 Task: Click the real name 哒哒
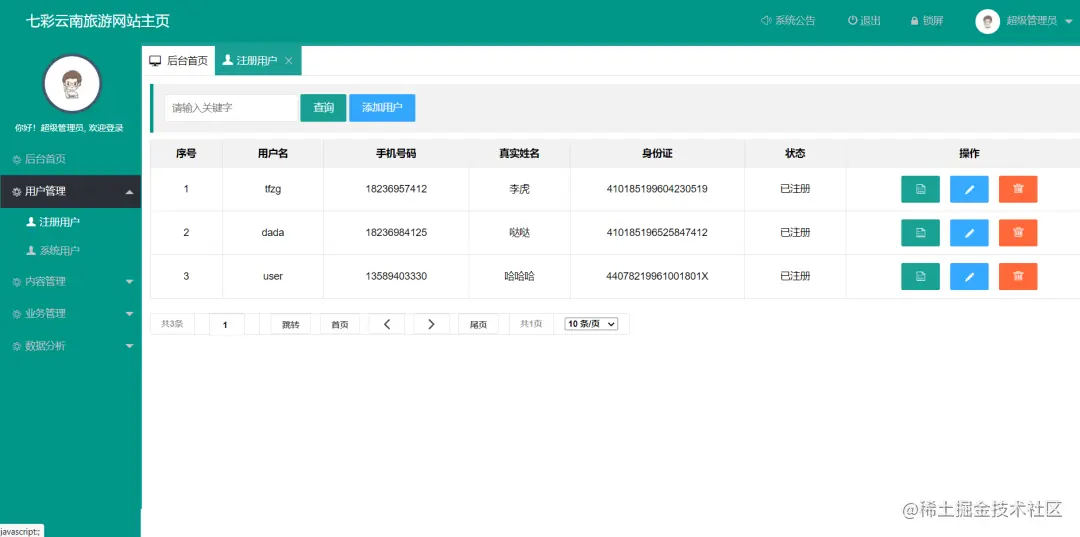click(519, 233)
